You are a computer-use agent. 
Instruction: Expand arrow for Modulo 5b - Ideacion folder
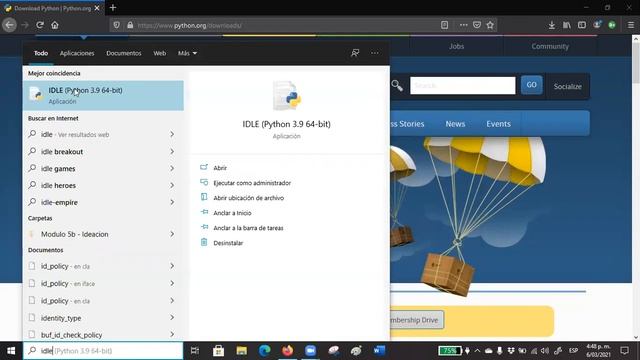point(172,234)
